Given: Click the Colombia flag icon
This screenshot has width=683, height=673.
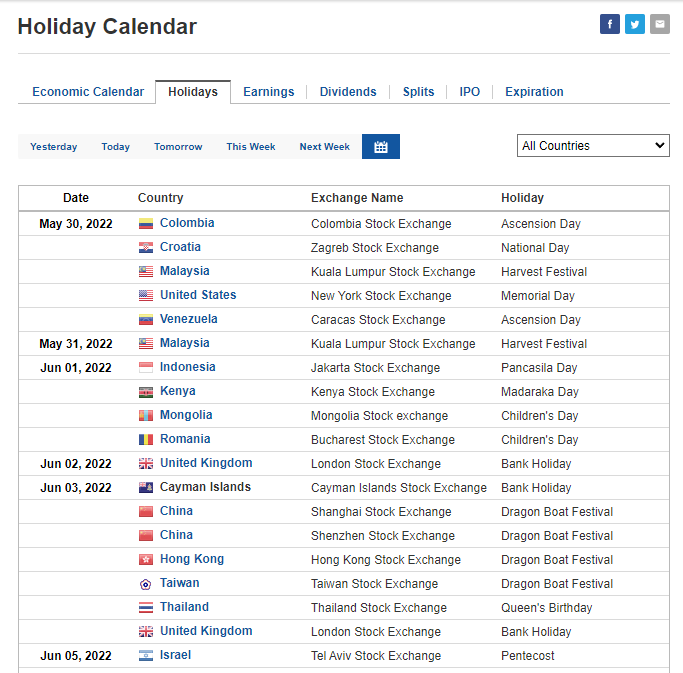Looking at the screenshot, I should (146, 223).
